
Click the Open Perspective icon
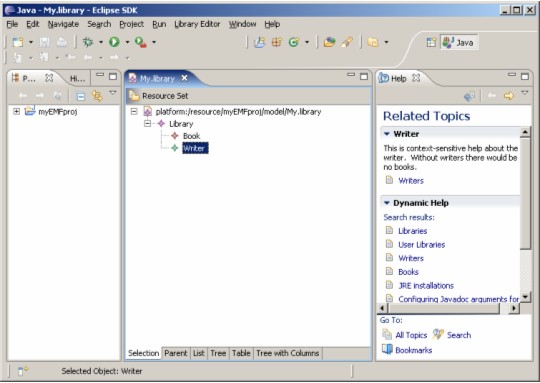[x=431, y=42]
